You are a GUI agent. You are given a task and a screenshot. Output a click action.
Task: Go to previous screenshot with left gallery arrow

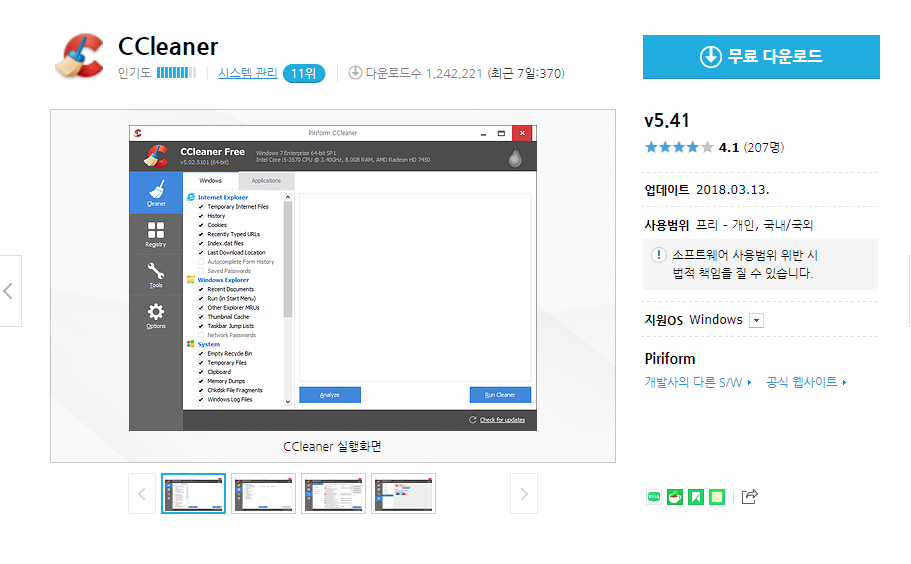10,291
